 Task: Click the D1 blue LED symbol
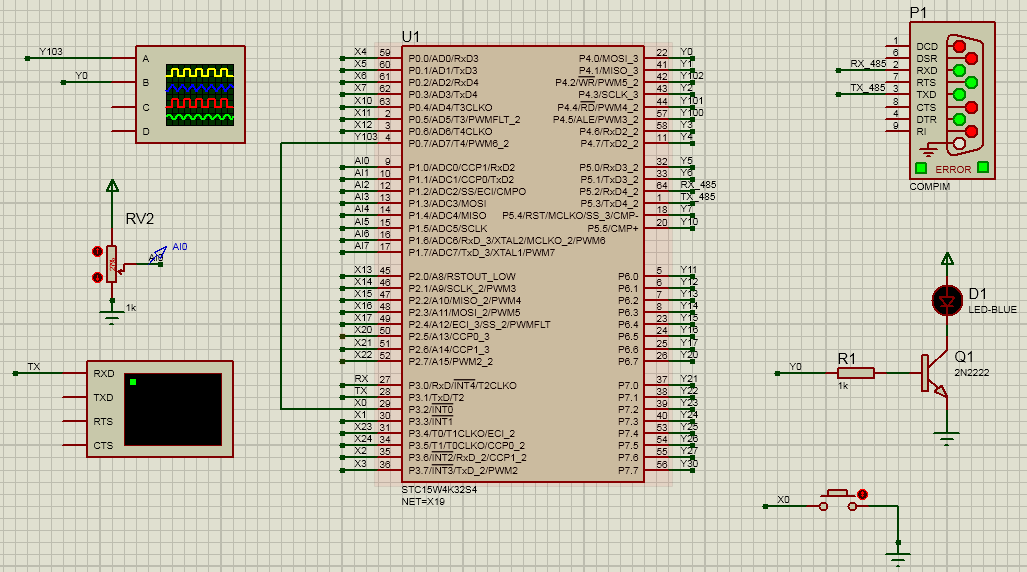click(945, 299)
